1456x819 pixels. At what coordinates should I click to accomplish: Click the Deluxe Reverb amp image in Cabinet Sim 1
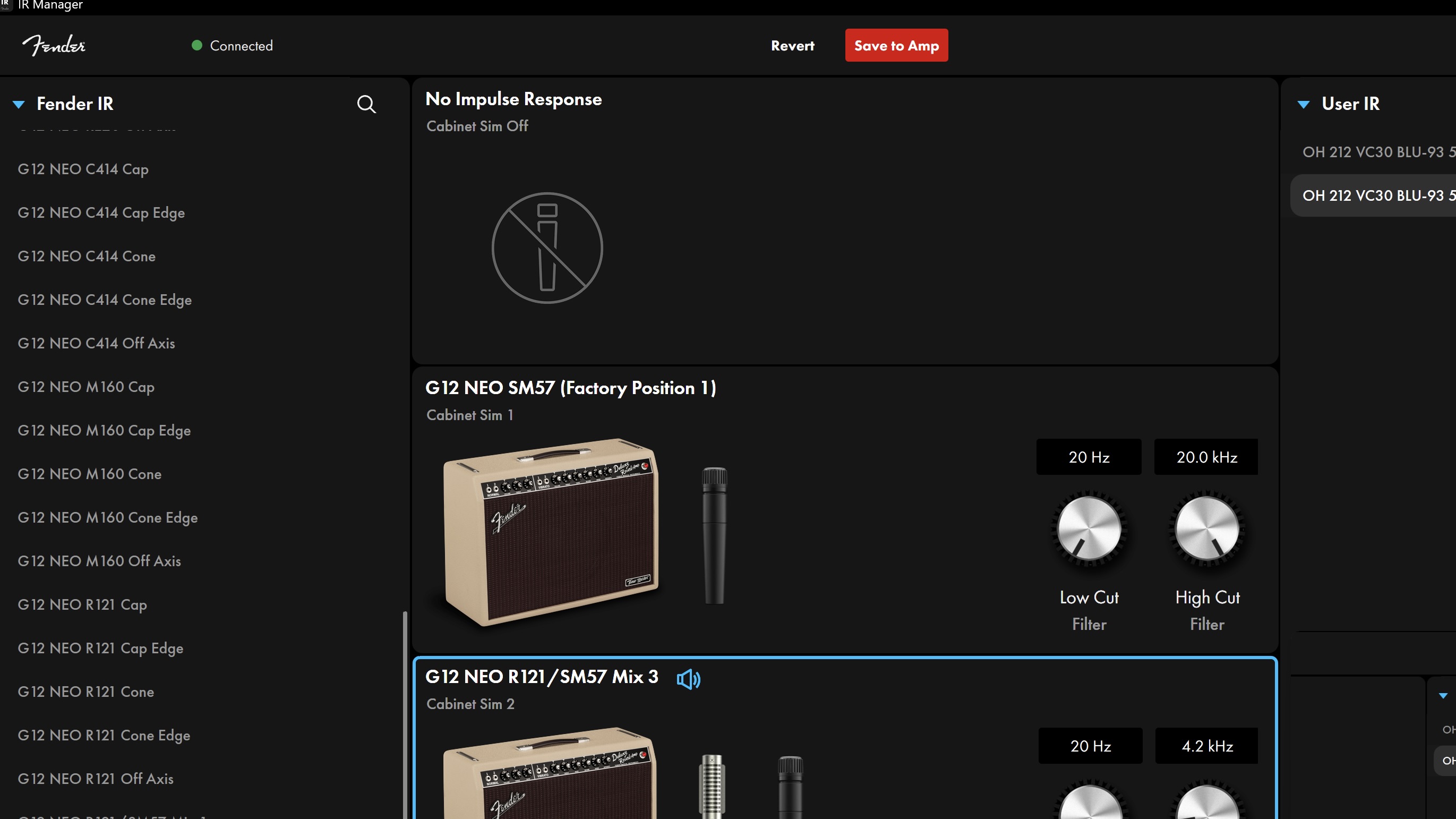[551, 532]
